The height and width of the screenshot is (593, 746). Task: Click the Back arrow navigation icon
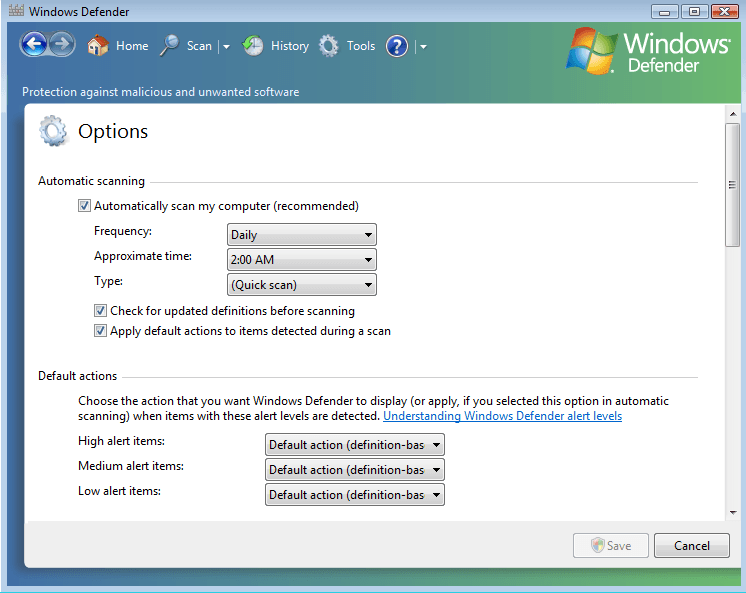click(x=33, y=45)
